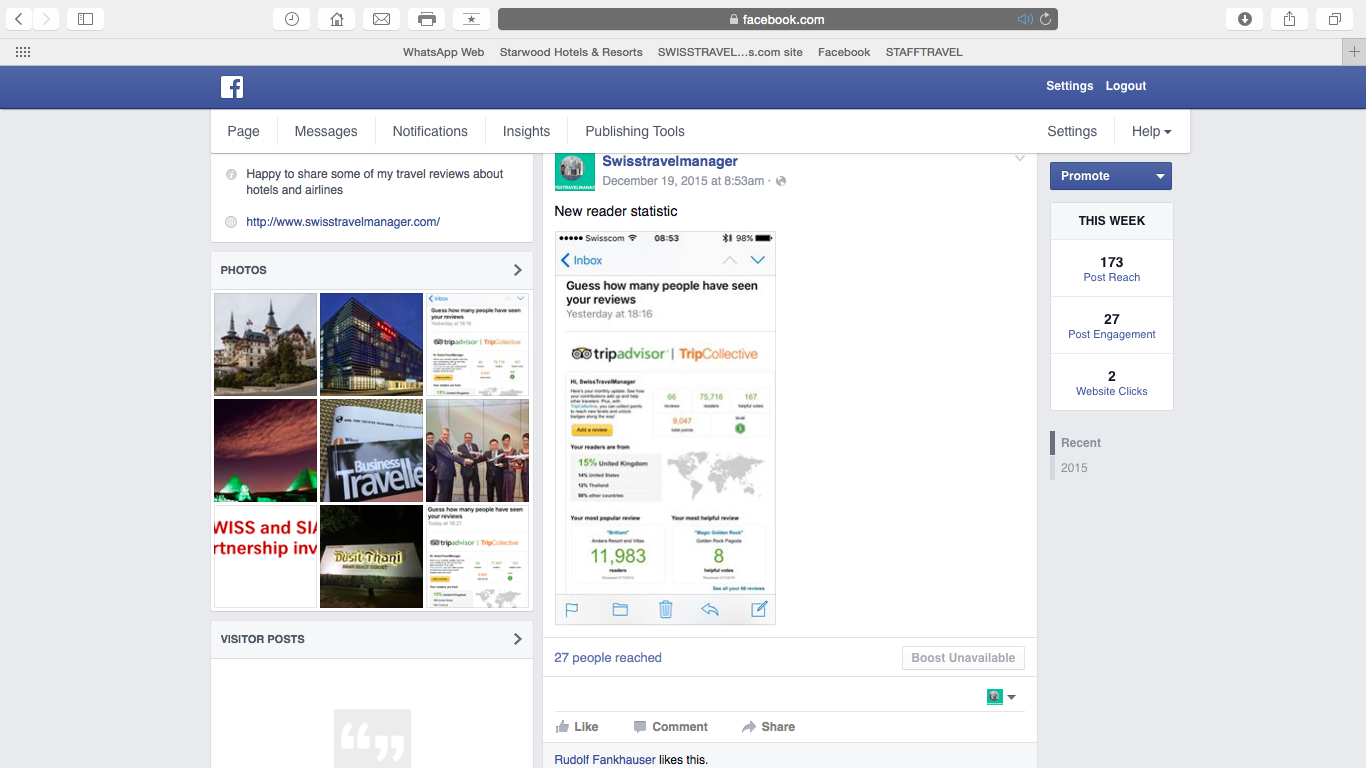The height and width of the screenshot is (768, 1366).
Task: Open Safari downloads icon
Action: [x=1244, y=19]
